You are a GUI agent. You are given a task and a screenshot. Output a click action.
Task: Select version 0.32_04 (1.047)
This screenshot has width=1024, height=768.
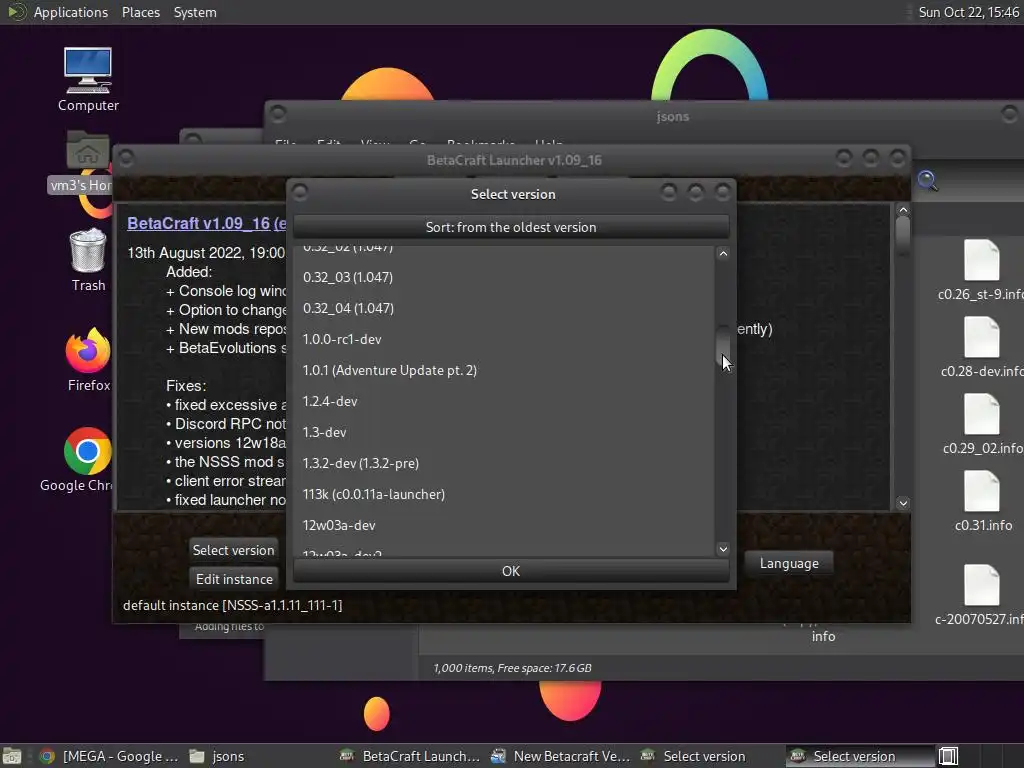point(505,308)
